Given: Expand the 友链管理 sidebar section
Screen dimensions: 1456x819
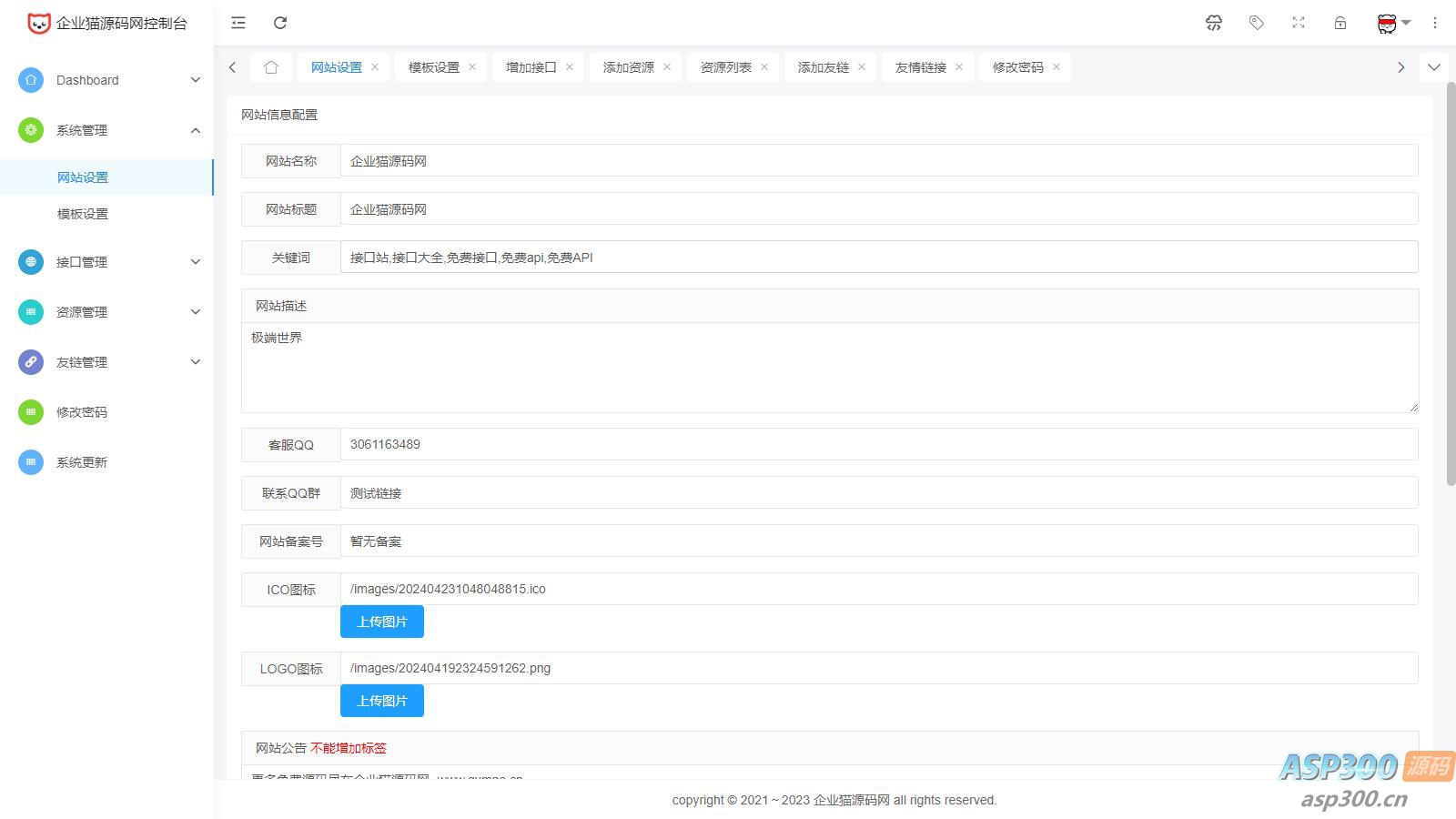Looking at the screenshot, I should [81, 362].
